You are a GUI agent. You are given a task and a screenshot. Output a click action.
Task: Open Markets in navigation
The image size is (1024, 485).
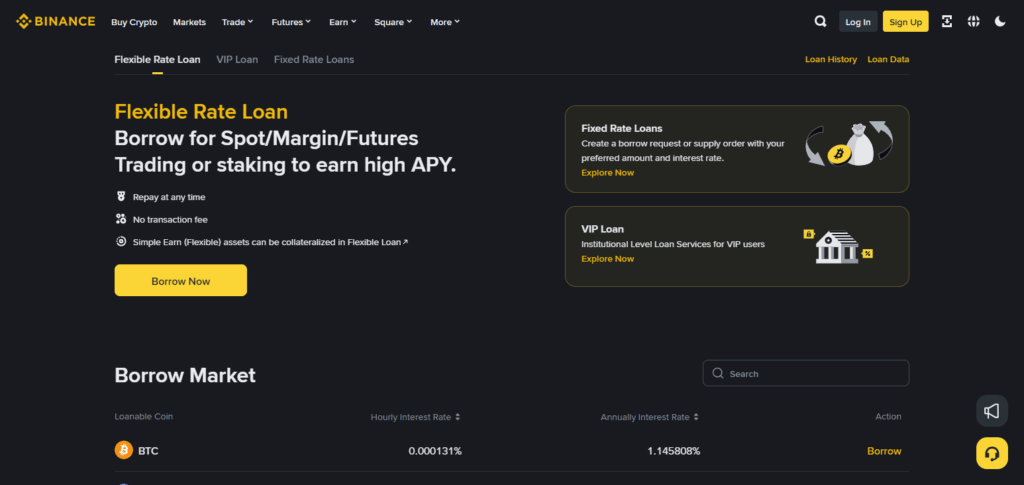point(189,22)
